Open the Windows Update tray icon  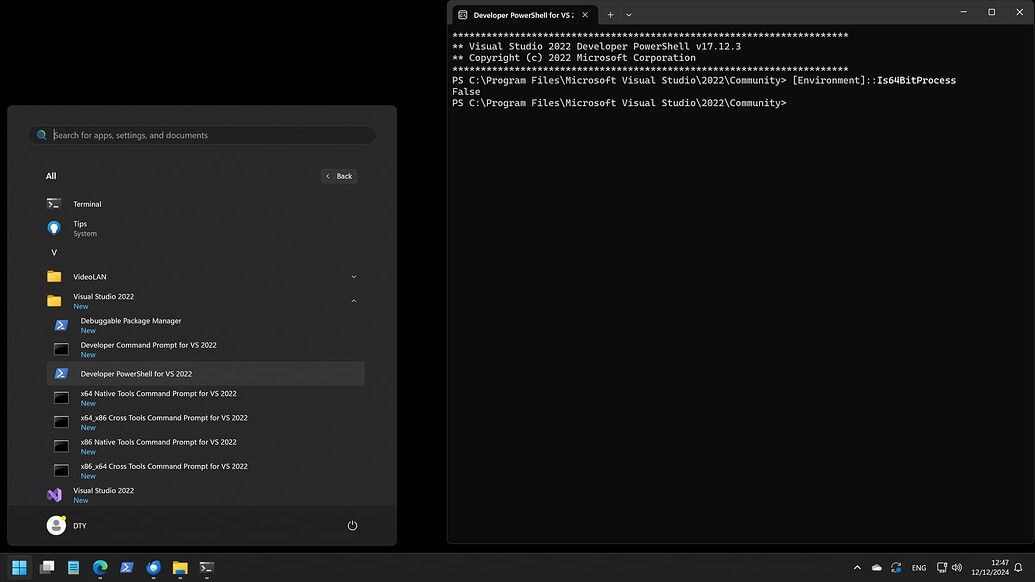[x=896, y=567]
